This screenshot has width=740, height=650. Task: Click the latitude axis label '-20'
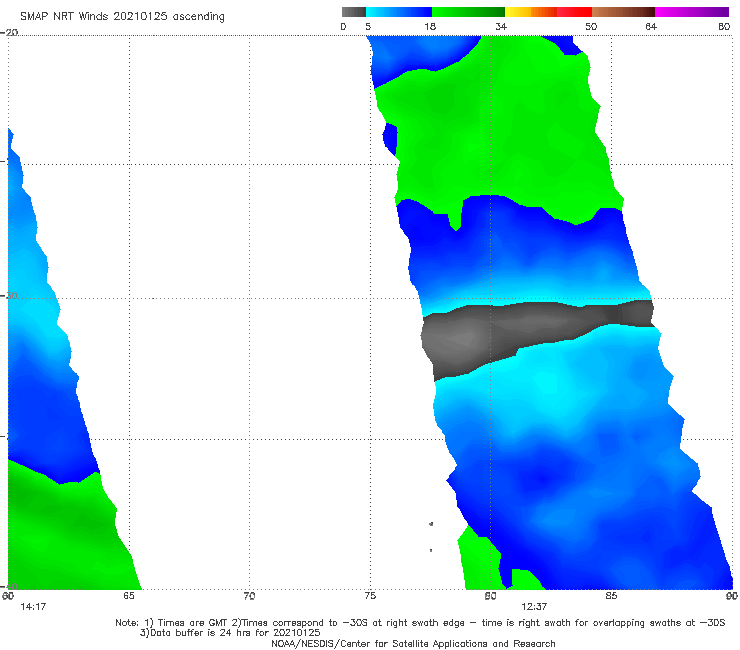pyautogui.click(x=9, y=32)
